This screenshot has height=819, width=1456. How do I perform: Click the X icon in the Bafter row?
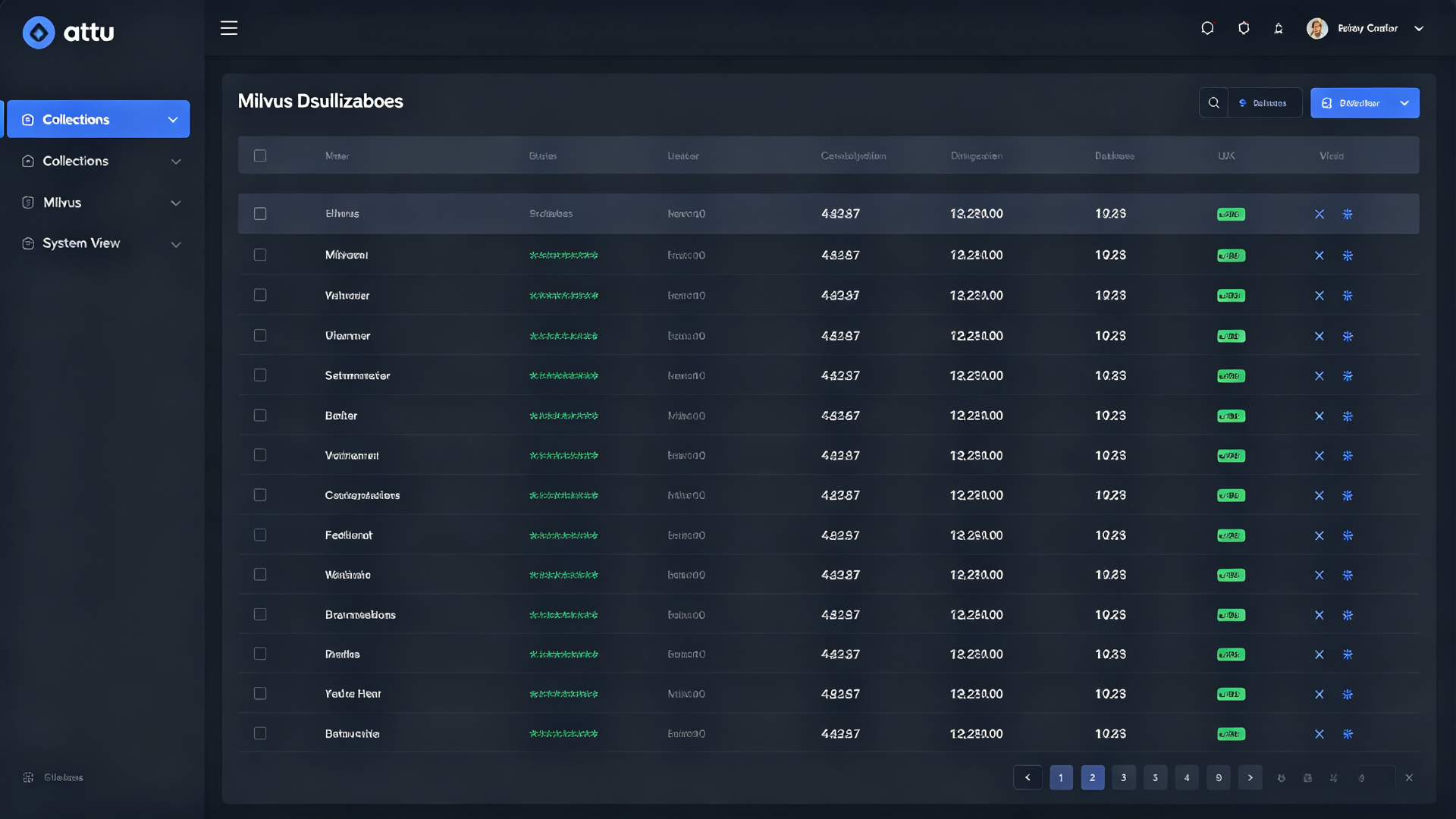point(1319,416)
